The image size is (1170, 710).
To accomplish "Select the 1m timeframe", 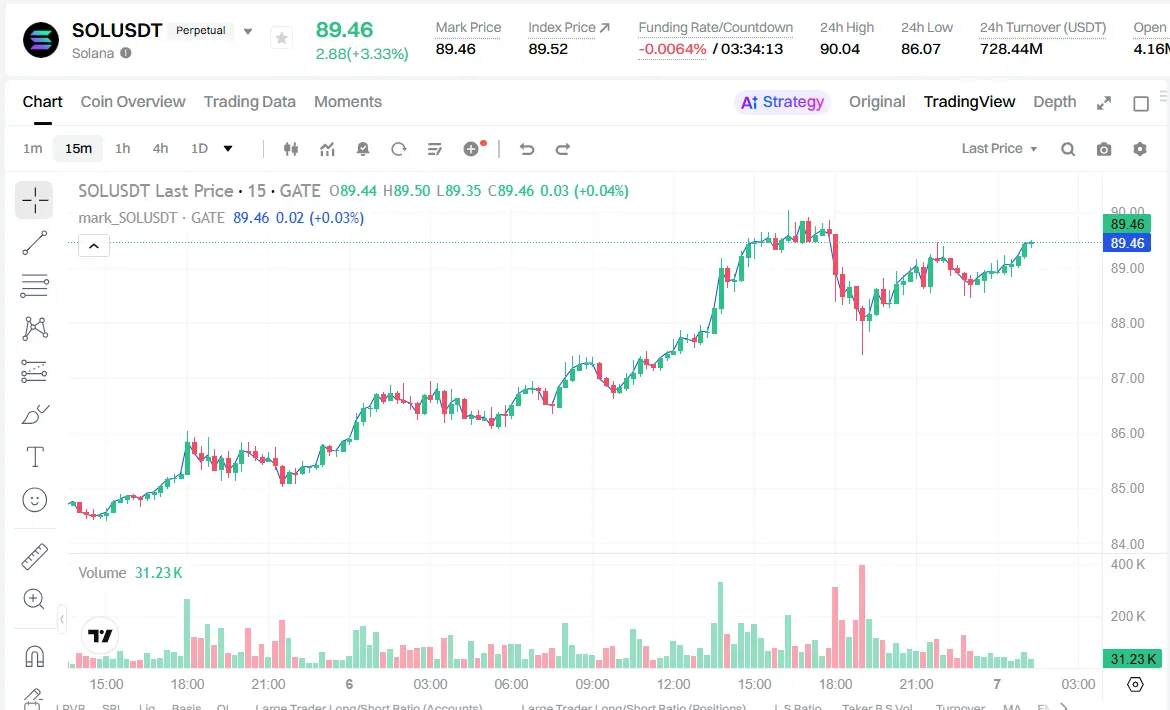I will 33,148.
